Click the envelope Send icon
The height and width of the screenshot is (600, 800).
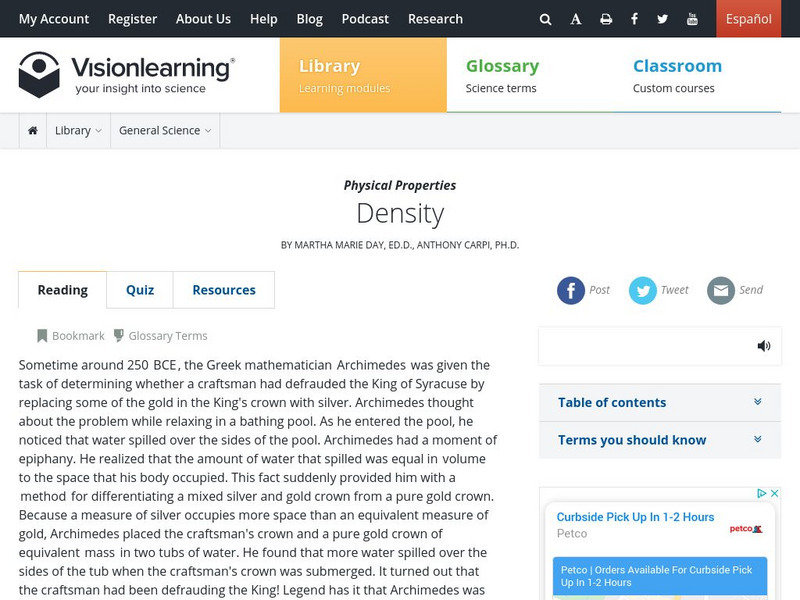point(721,290)
